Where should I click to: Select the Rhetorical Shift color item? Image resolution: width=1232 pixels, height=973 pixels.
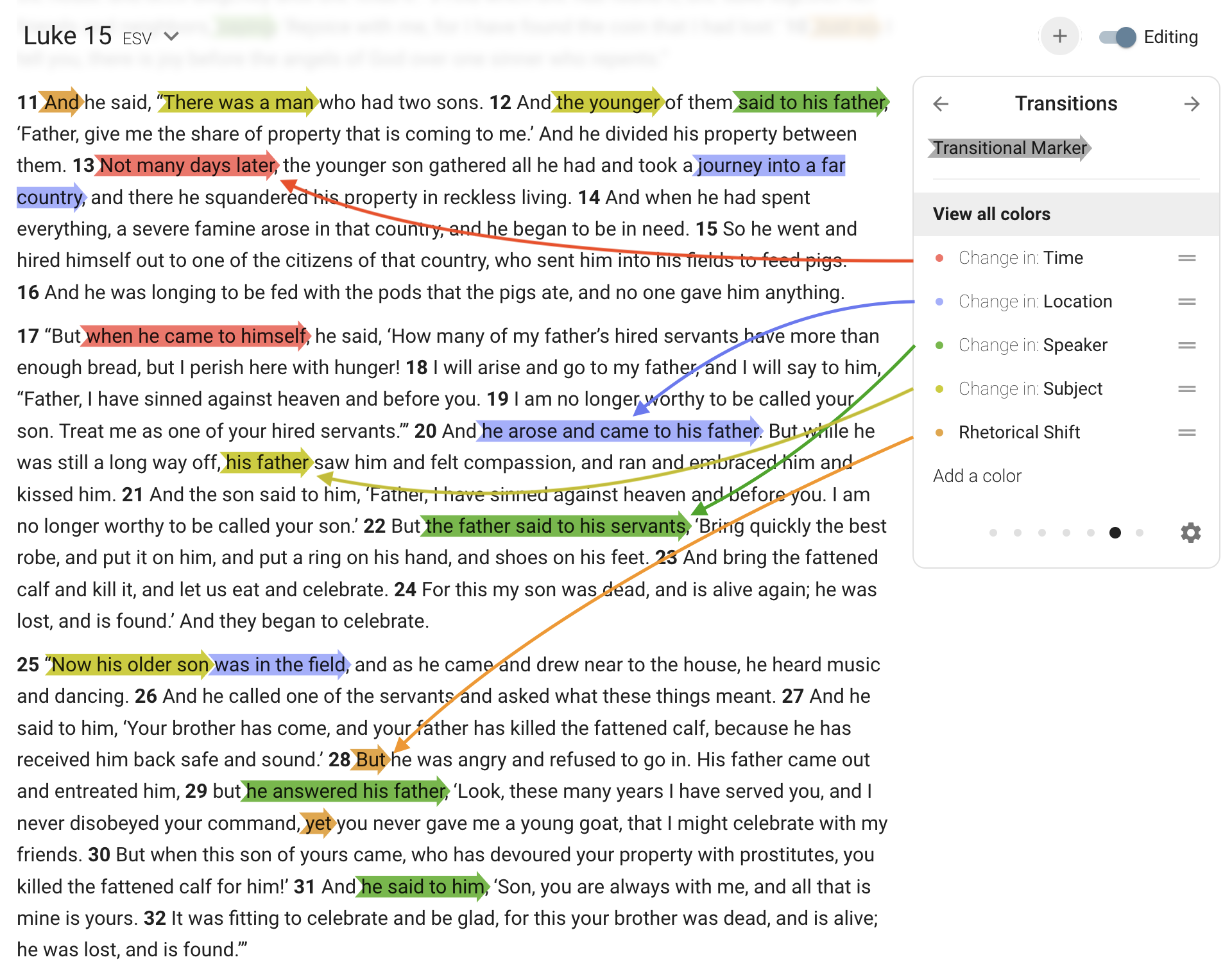pos(1019,433)
